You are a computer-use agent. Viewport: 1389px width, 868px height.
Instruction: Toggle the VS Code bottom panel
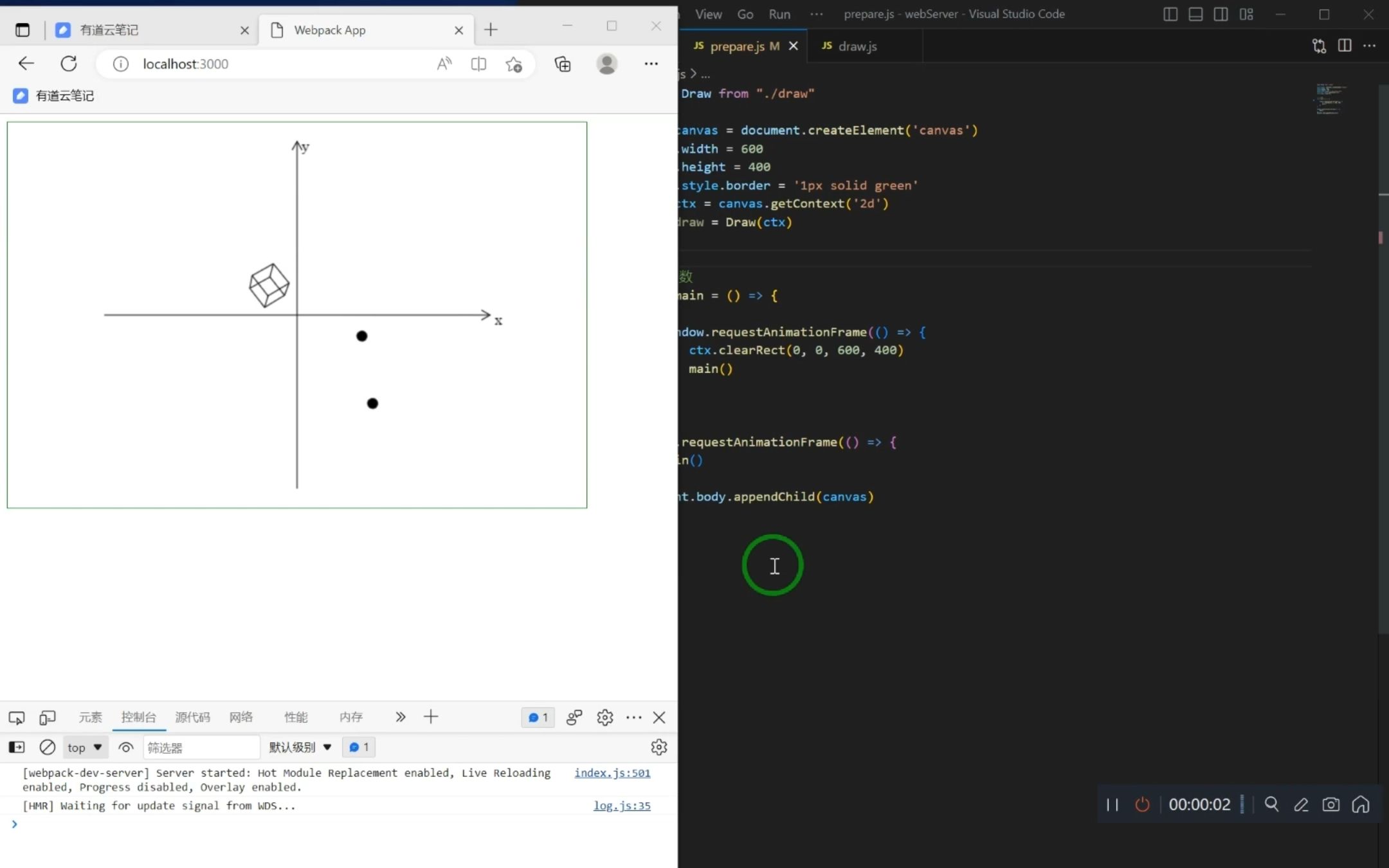[1195, 14]
